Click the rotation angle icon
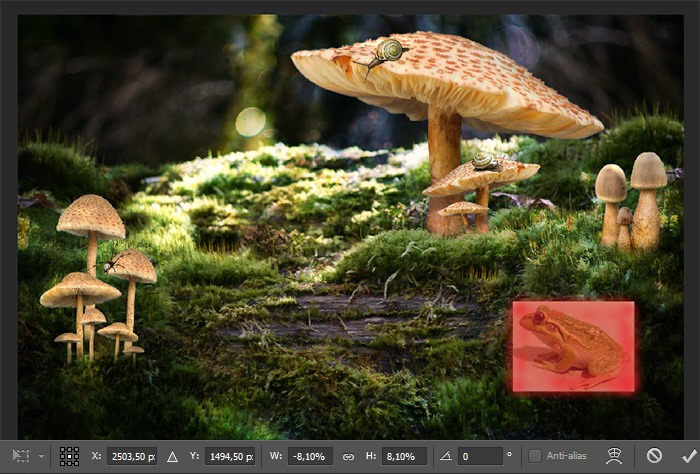Screen dimensions: 700x474 [446, 456]
